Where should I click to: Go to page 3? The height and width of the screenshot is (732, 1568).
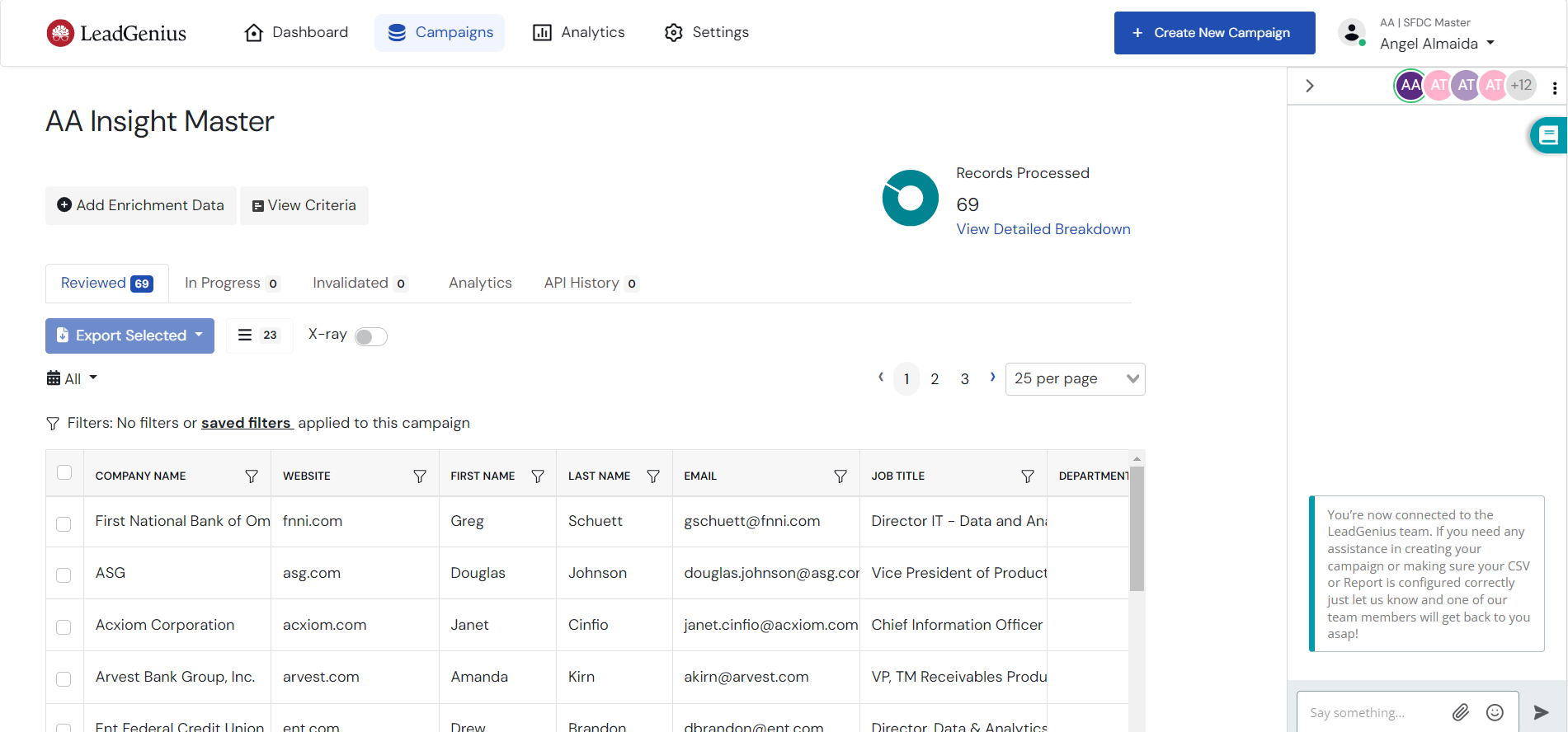click(x=964, y=379)
